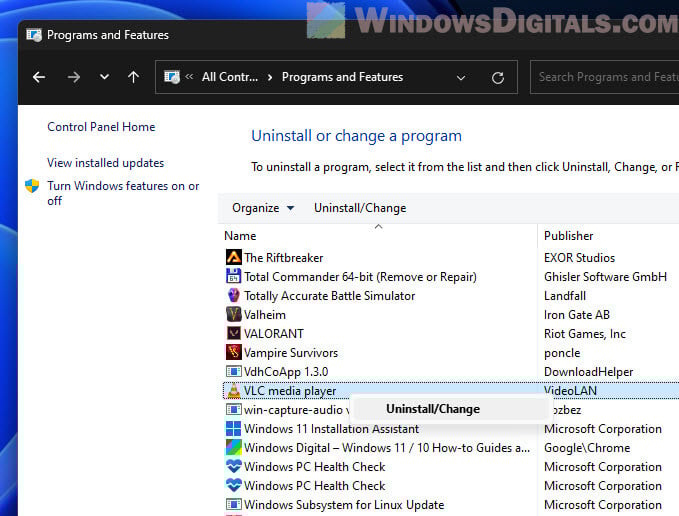Viewport: 679px width, 516px height.
Task: Click the Programs and Features title bar icon
Action: click(x=34, y=35)
